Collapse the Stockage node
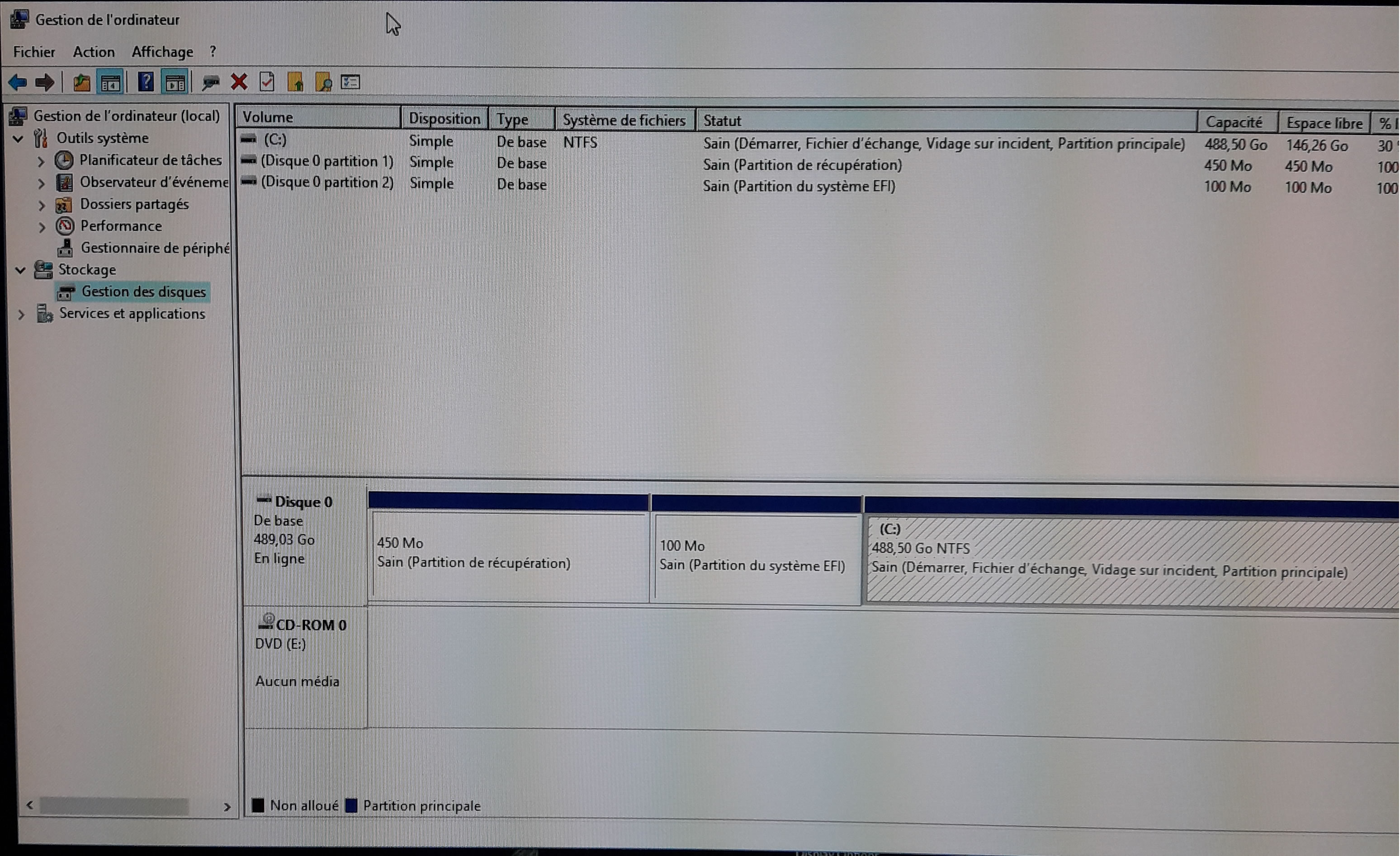Viewport: 1400px width, 856px height. click(20, 270)
